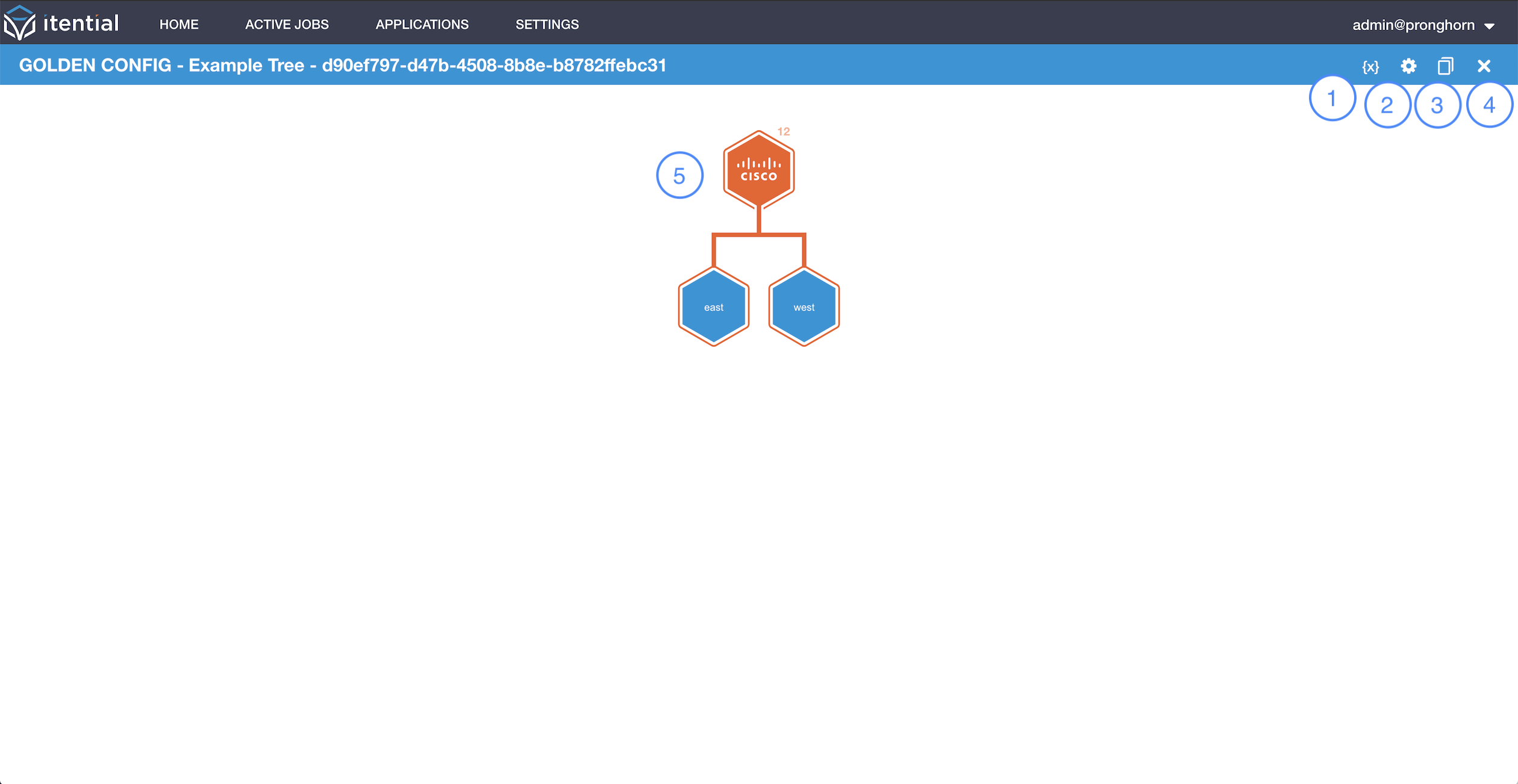The width and height of the screenshot is (1518, 784).
Task: Click the Golden Config Example Tree title
Action: (x=342, y=65)
